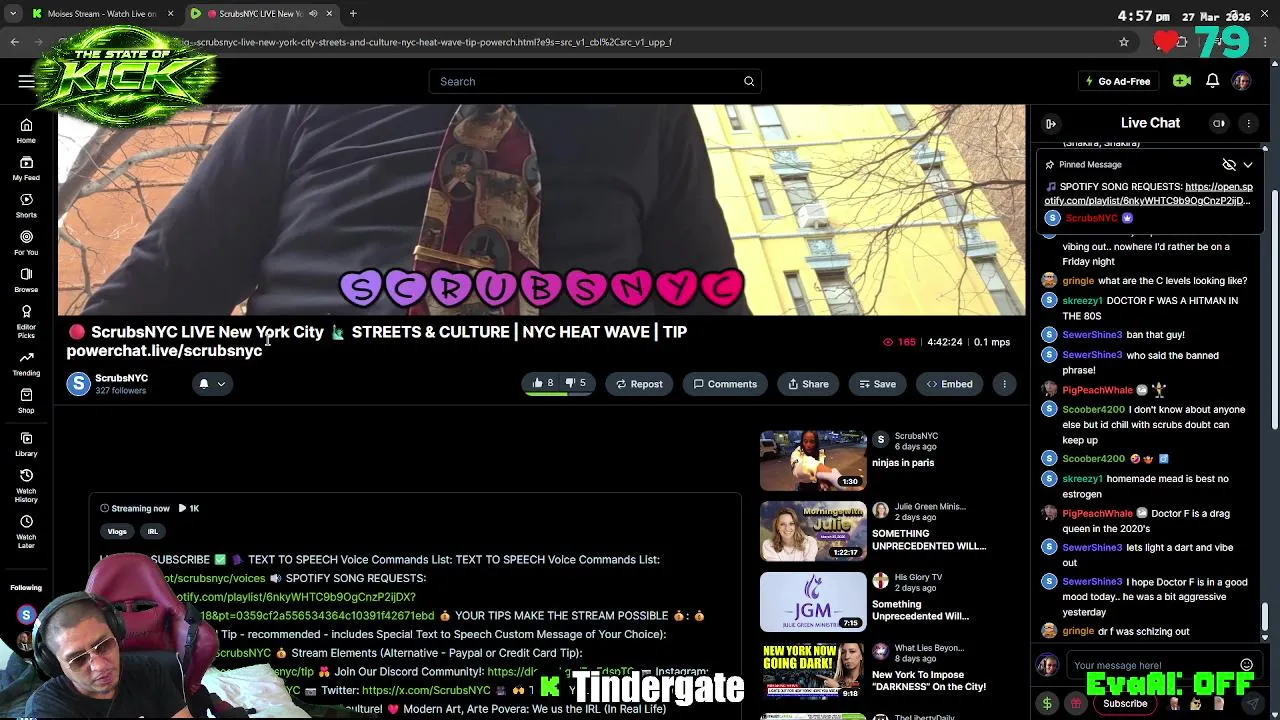Click the Live Chat scrollbar
1280x720 pixels.
(1266, 618)
